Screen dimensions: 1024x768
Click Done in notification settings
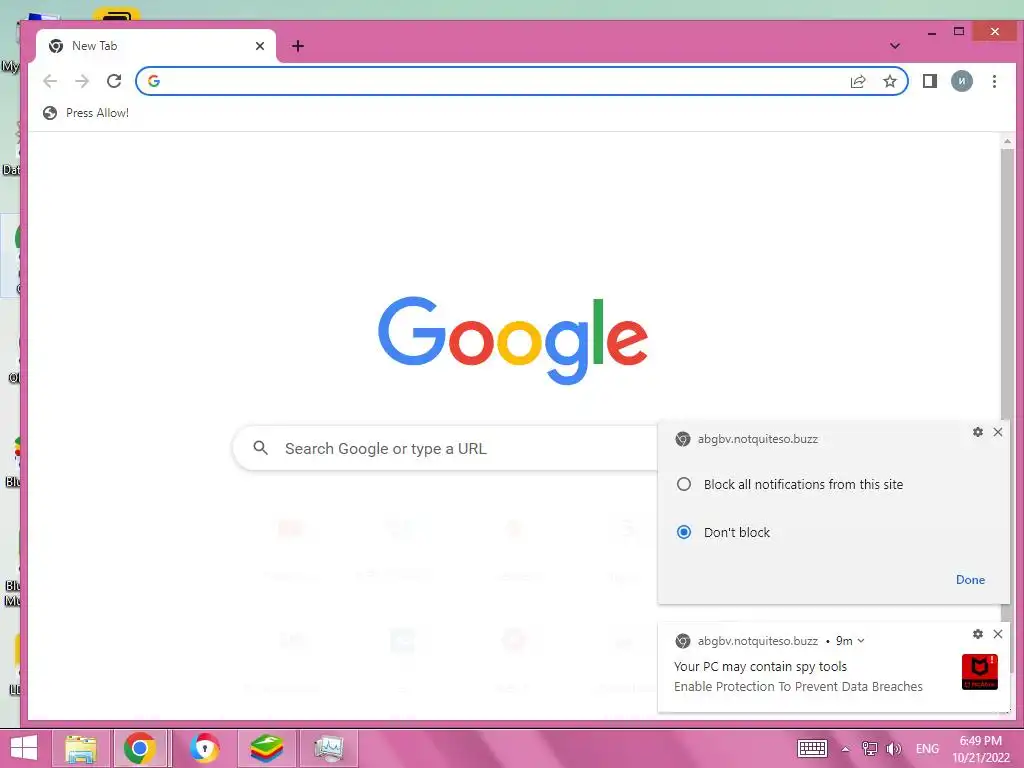click(970, 580)
